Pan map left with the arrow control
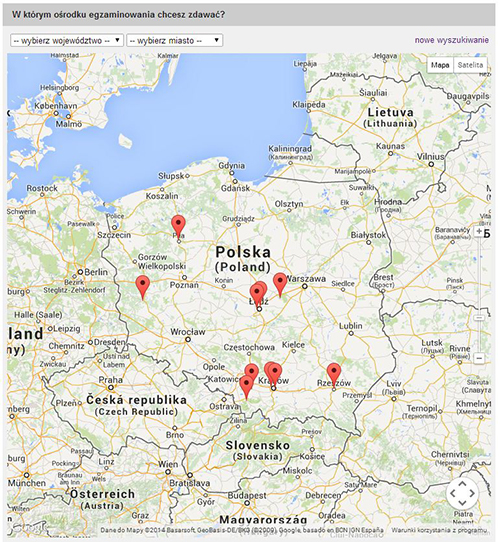This screenshot has width=500, height=542. [453, 494]
